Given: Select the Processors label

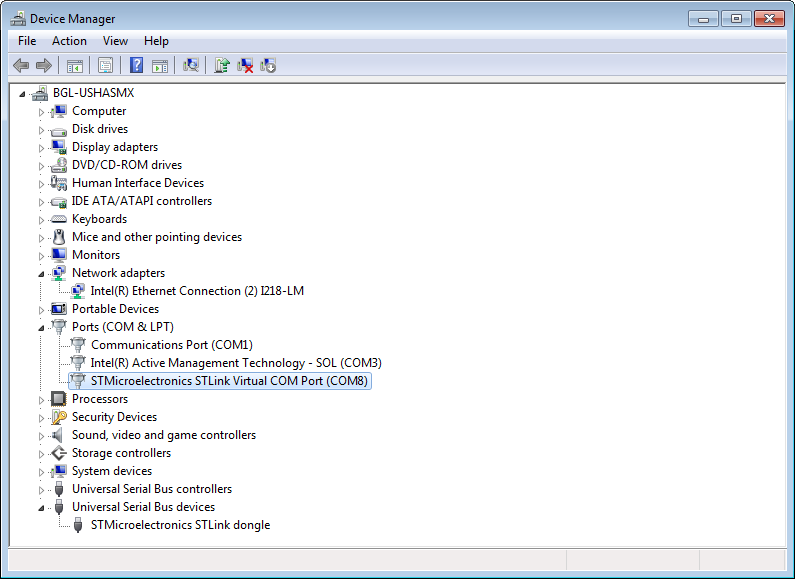Looking at the screenshot, I should point(100,399).
